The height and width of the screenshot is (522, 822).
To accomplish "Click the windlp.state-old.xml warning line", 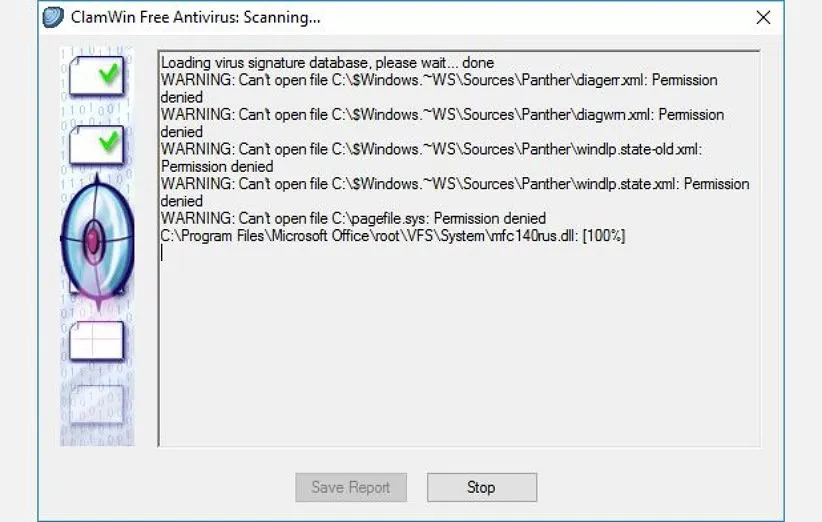I will coord(431,149).
